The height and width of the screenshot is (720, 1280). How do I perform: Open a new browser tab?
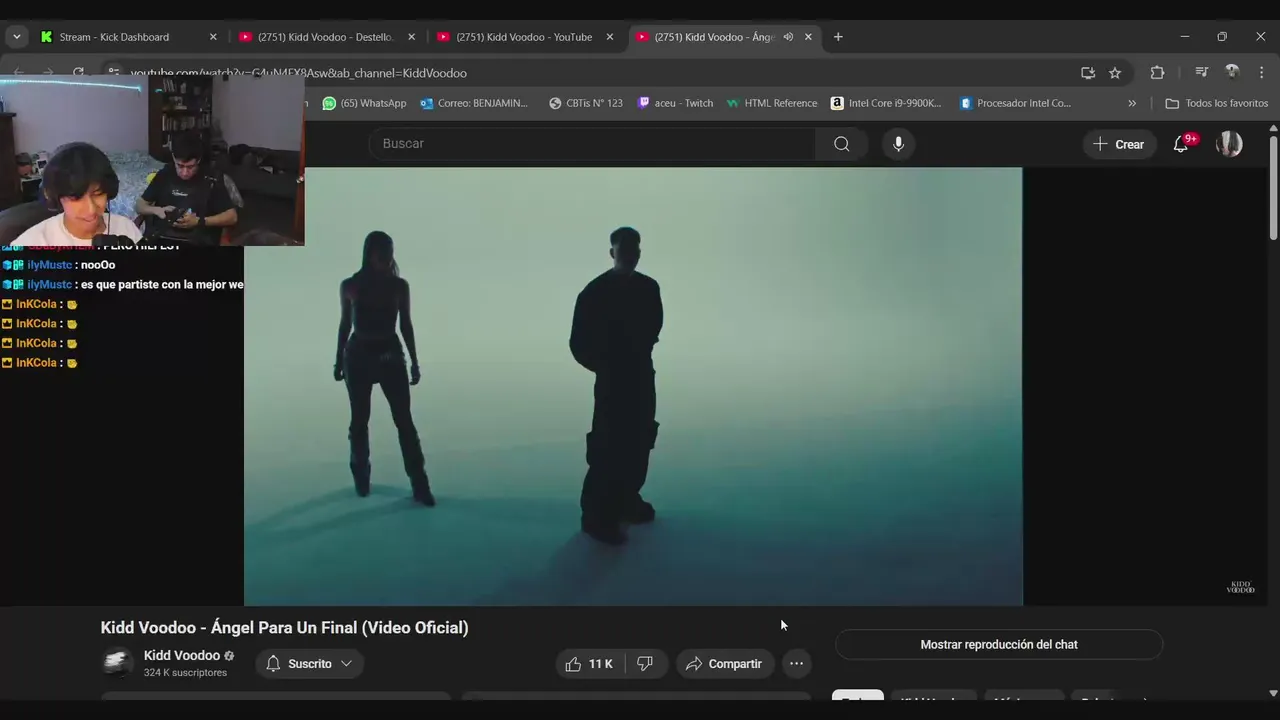coord(838,37)
